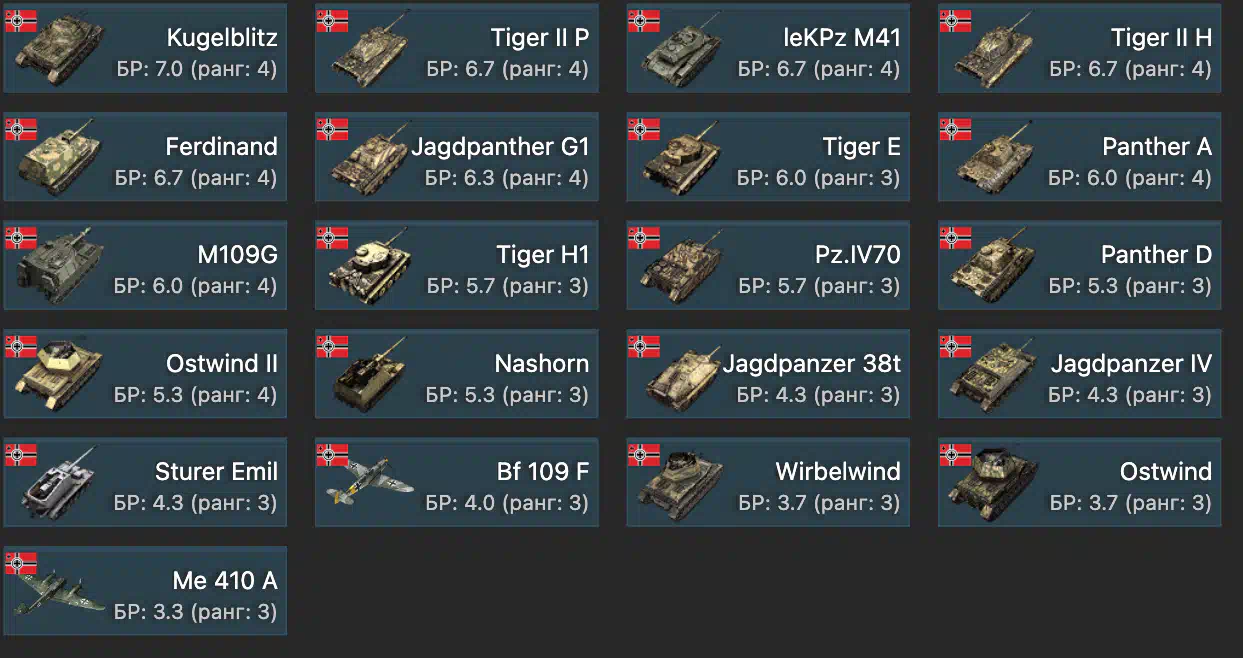Click the Pz.IV70 name label

tap(858, 255)
